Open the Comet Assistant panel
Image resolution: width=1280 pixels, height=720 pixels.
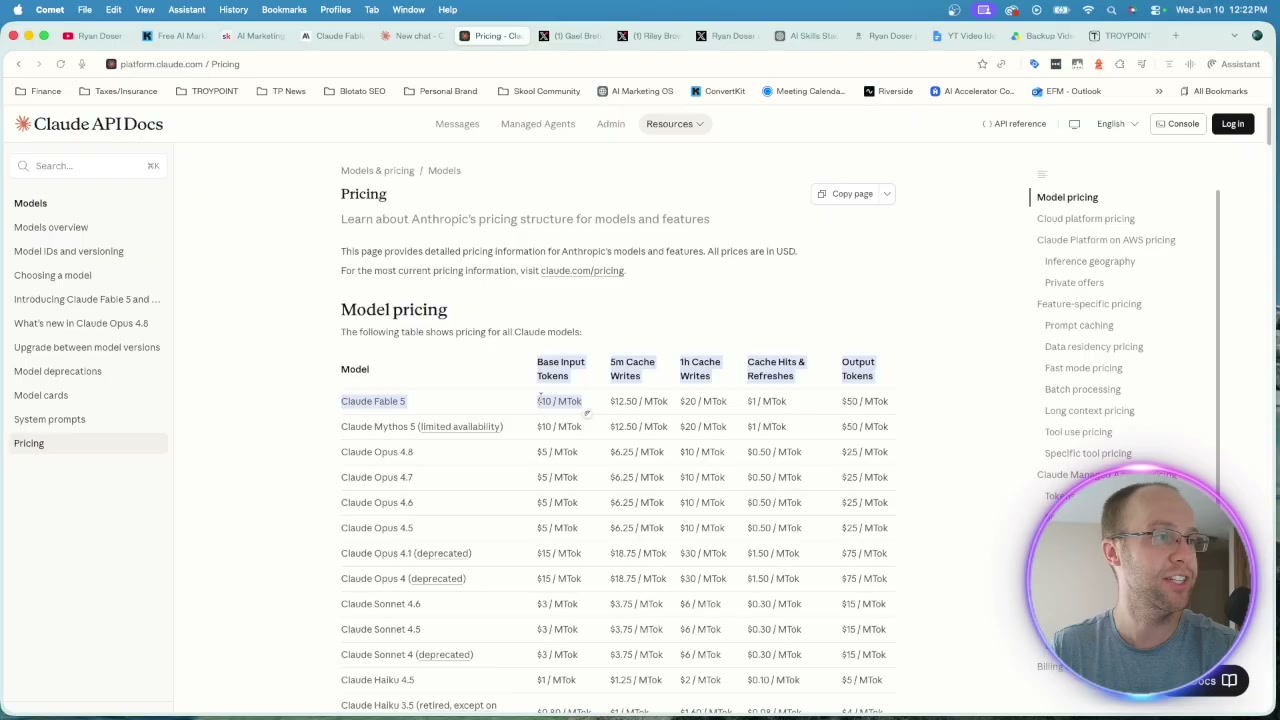[1233, 64]
